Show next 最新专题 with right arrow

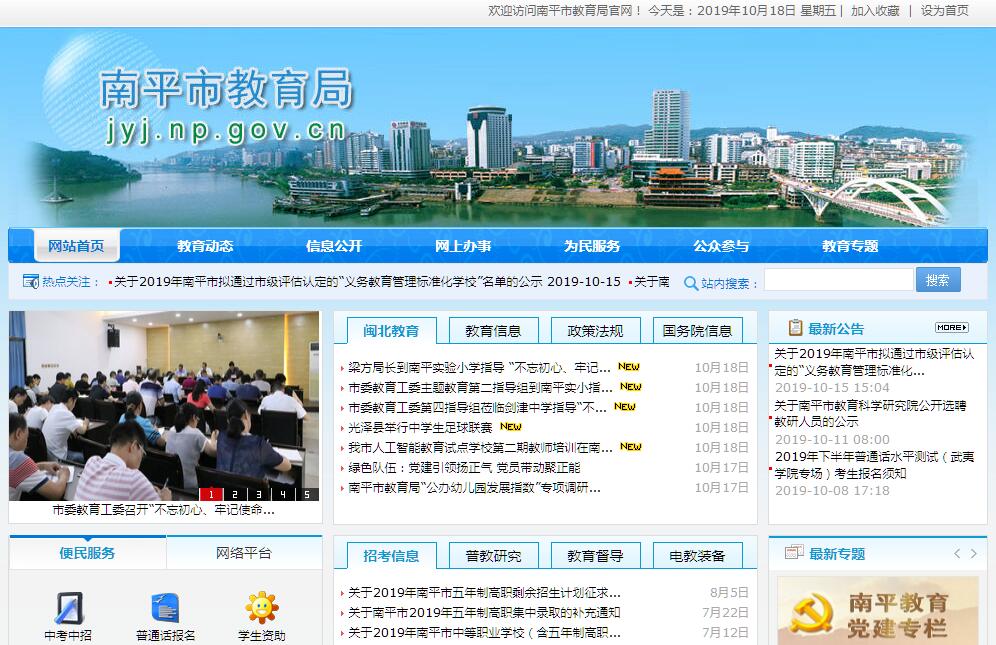point(973,553)
